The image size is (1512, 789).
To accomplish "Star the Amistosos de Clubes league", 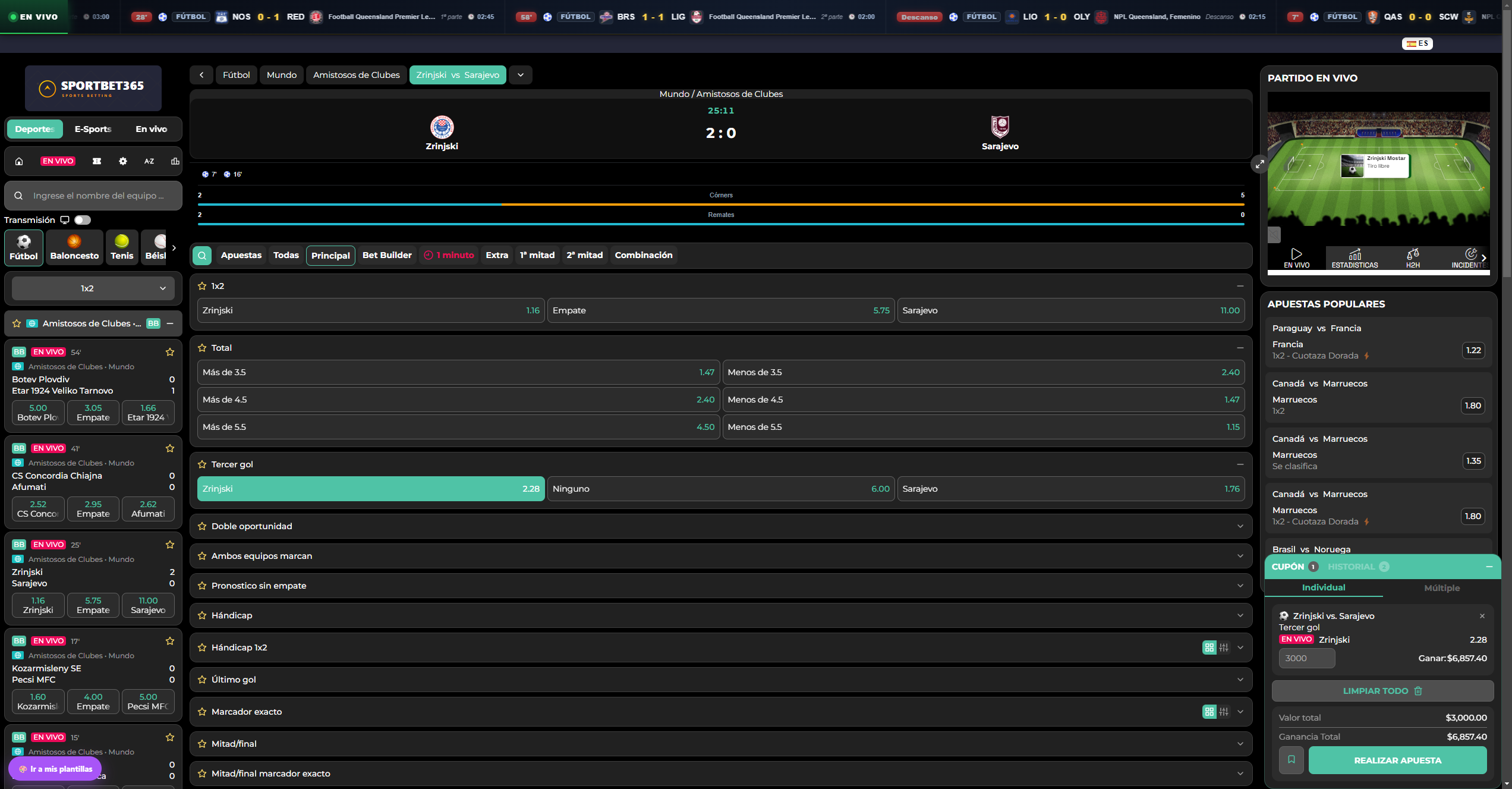I will coord(17,323).
